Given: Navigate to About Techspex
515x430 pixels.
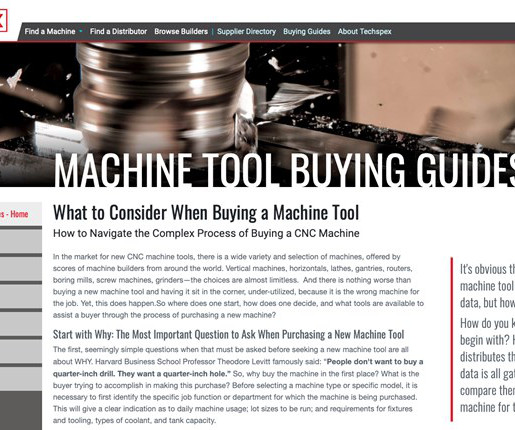Looking at the screenshot, I should [364, 31].
